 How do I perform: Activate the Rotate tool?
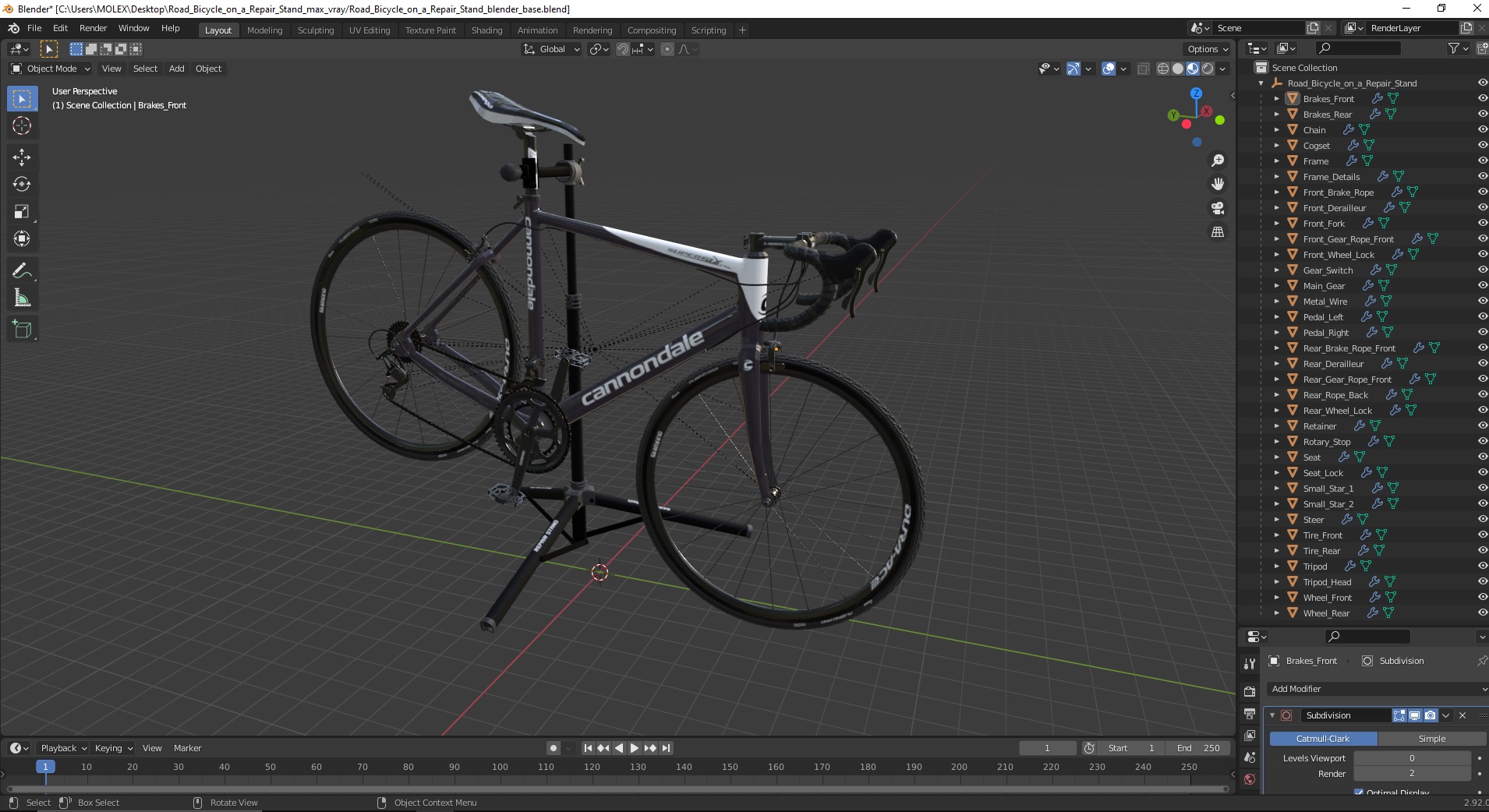pyautogui.click(x=22, y=185)
